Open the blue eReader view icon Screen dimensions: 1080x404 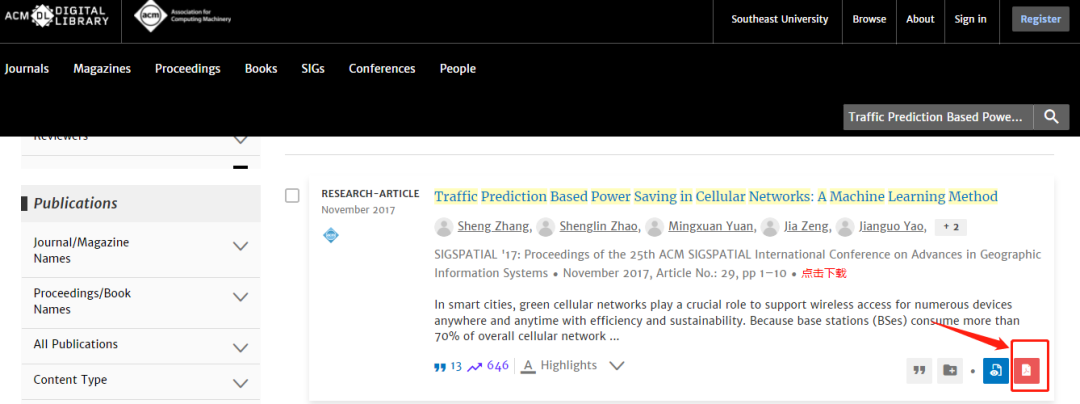click(995, 371)
